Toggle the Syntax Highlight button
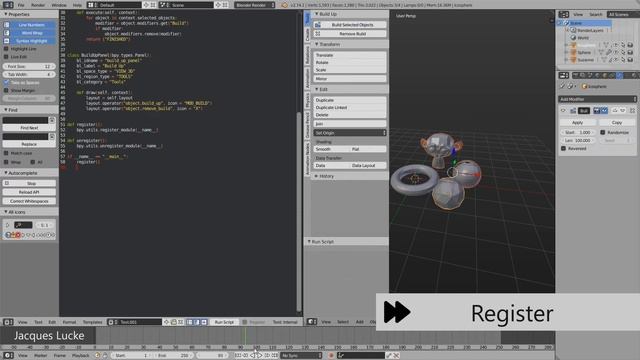 click(x=29, y=41)
